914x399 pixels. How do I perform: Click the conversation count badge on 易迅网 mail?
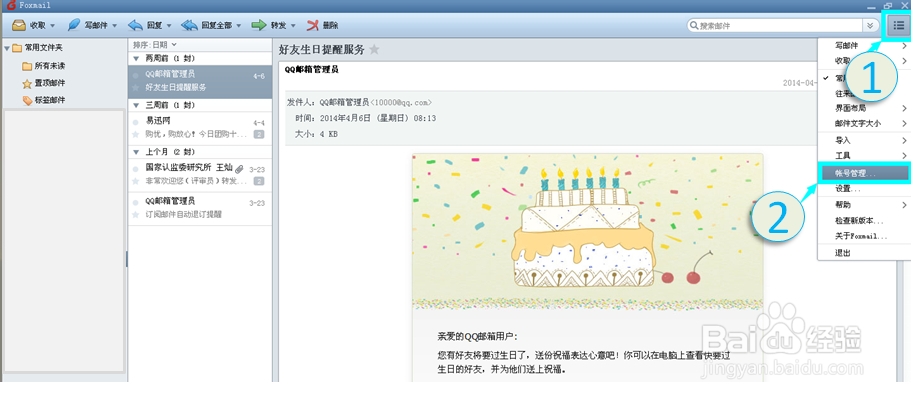tap(259, 135)
